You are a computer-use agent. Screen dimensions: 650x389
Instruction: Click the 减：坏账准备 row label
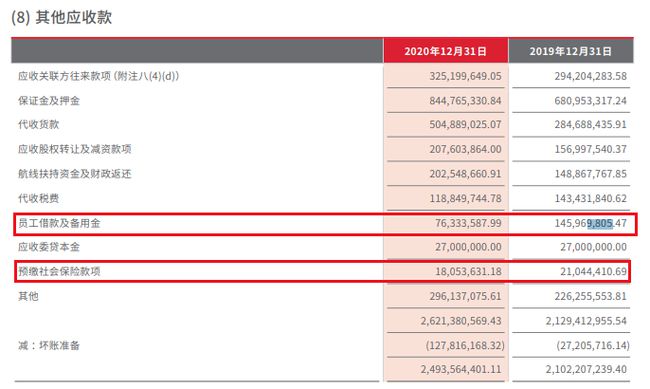pyautogui.click(x=49, y=345)
